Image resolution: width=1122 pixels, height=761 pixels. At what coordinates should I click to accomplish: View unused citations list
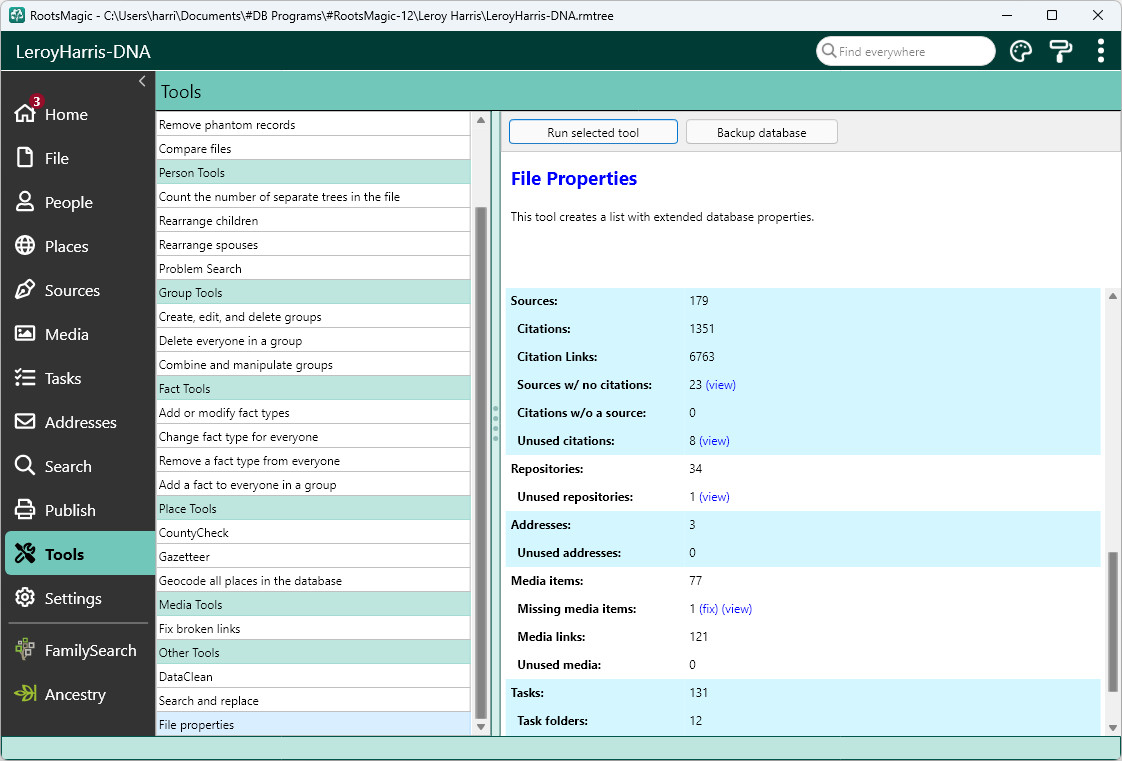tap(714, 441)
